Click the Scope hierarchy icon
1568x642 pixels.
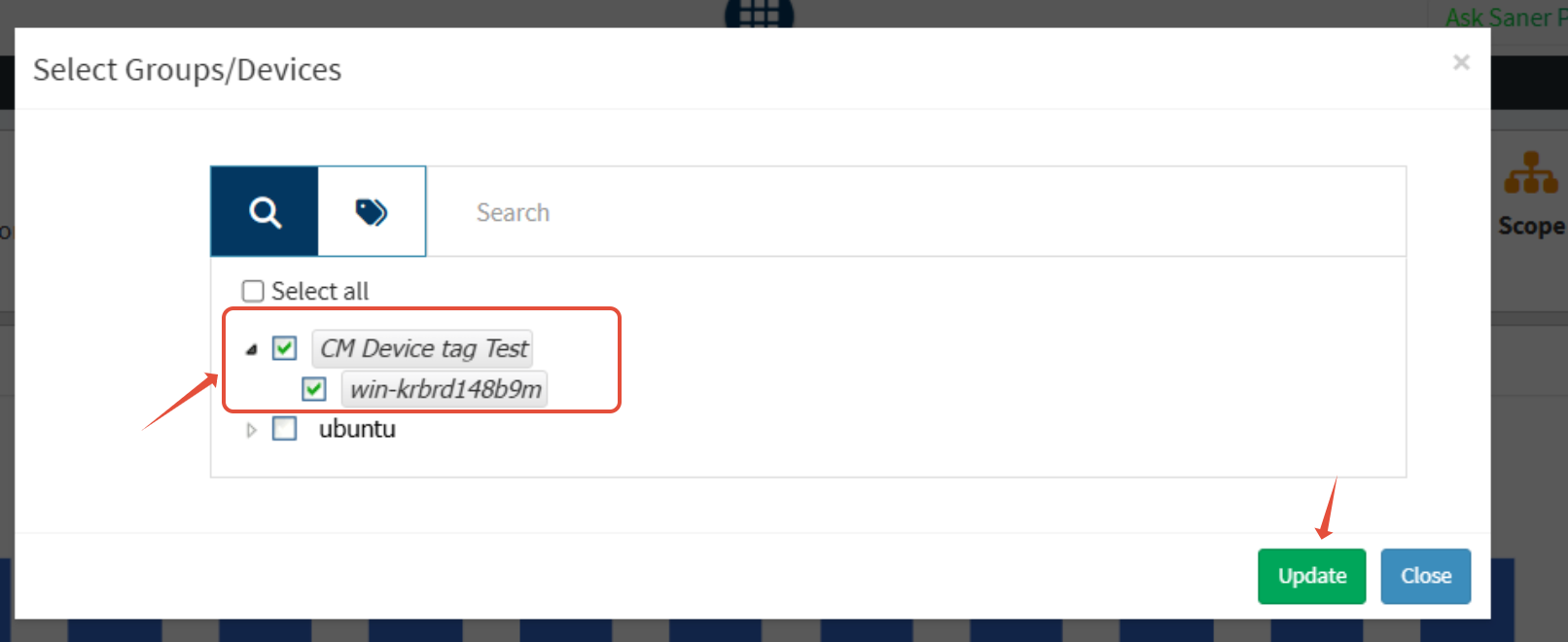click(x=1530, y=173)
